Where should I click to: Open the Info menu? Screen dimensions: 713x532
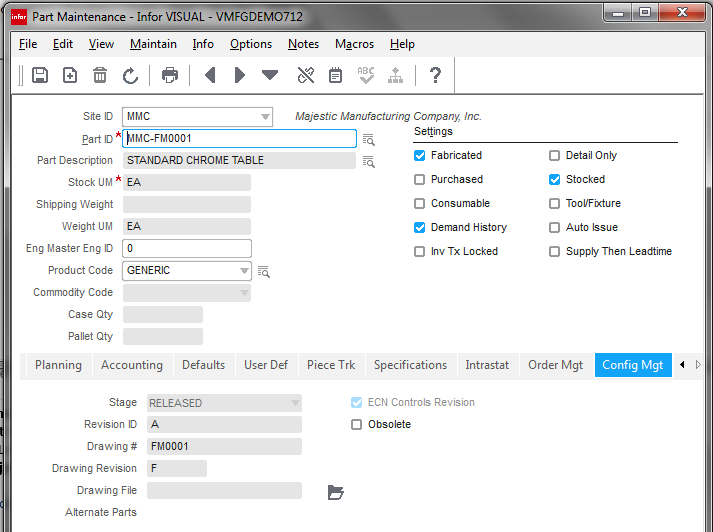pyautogui.click(x=203, y=44)
